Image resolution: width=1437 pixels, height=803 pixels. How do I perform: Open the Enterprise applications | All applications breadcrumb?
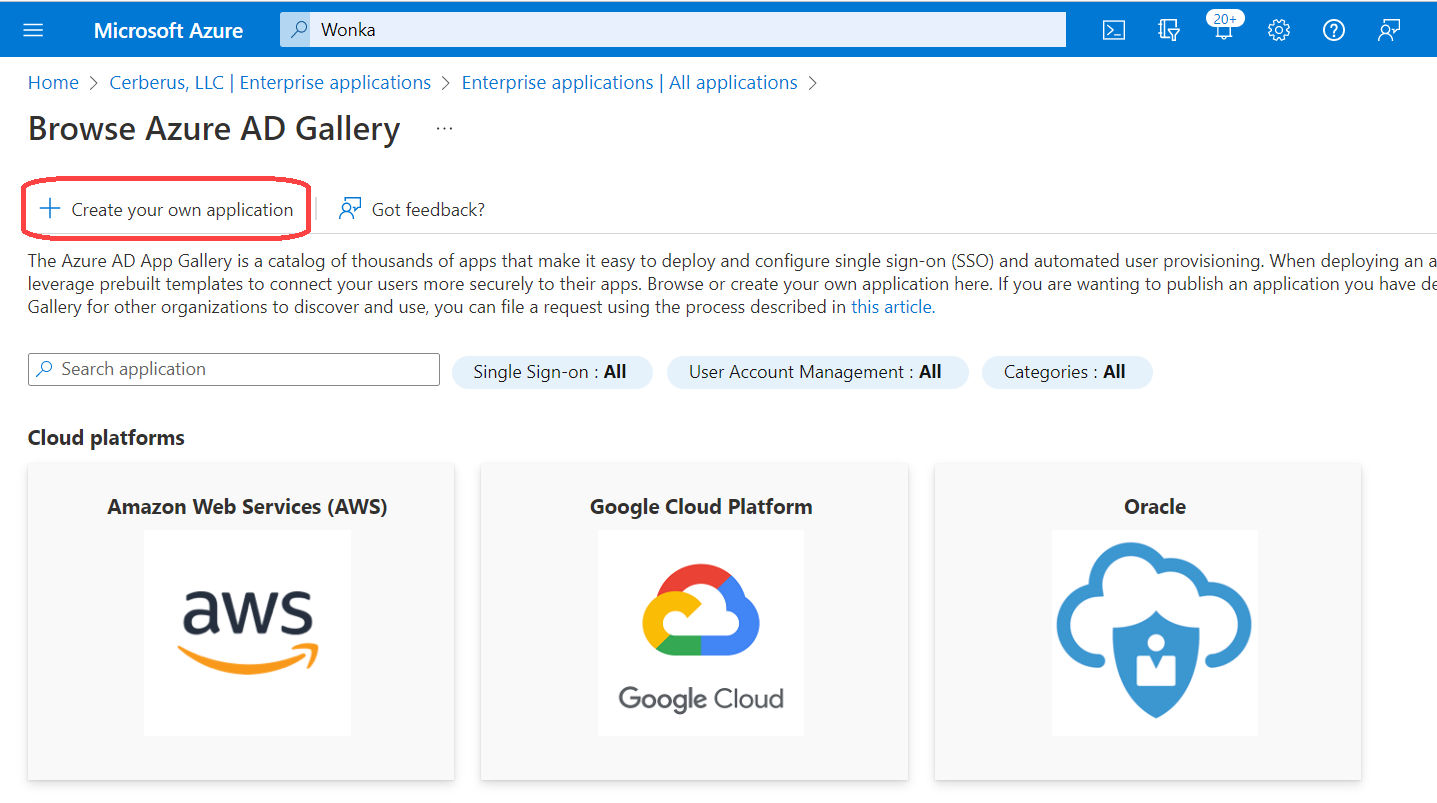pos(629,83)
